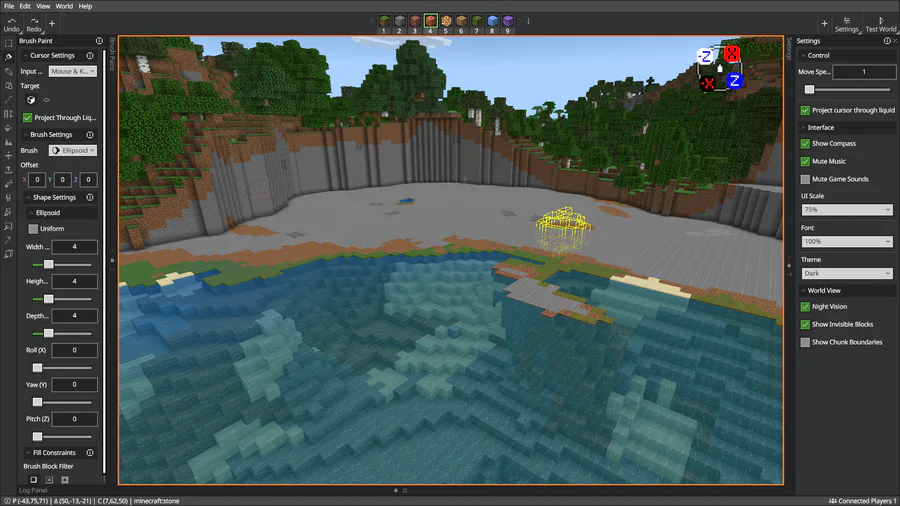
Task: Enable Show Chunk Boundaries checkbox
Action: click(805, 342)
